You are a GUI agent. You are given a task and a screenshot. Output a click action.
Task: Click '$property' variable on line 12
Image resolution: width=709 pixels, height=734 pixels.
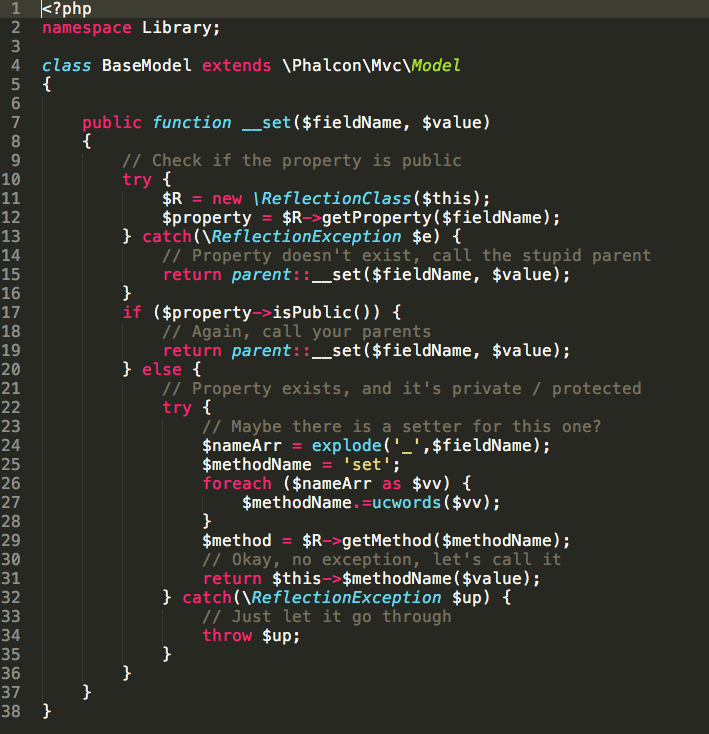pos(207,218)
